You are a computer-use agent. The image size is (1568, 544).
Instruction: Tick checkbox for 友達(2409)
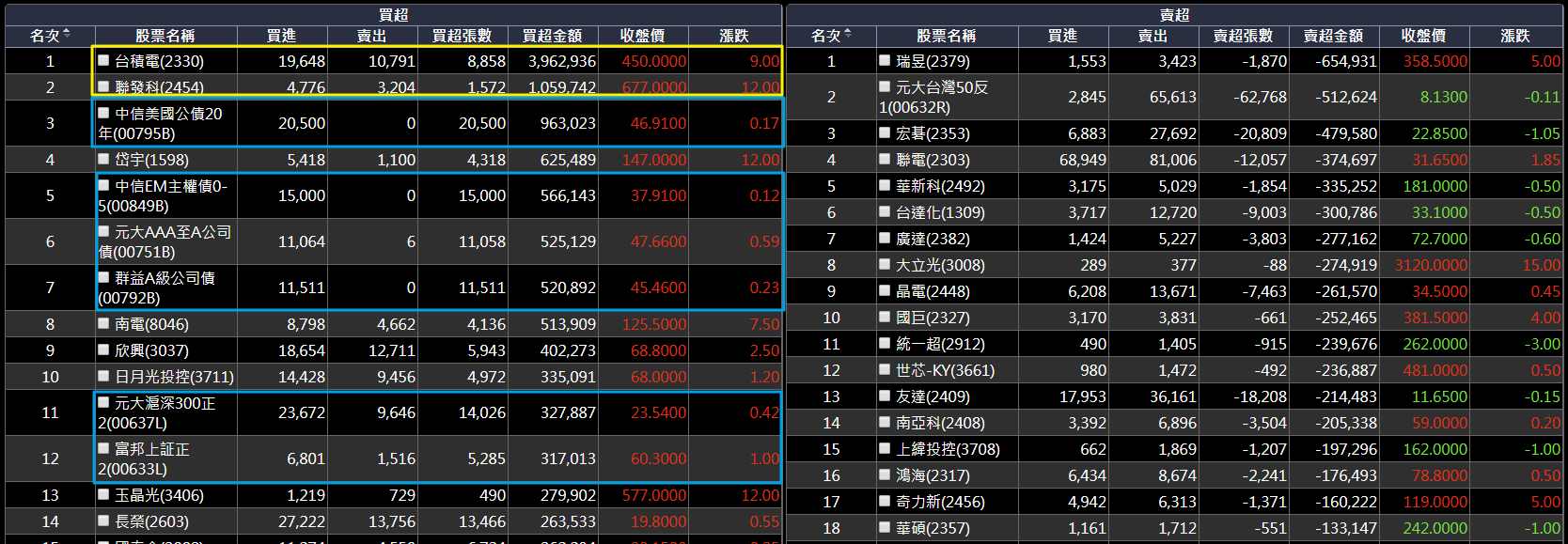click(885, 396)
